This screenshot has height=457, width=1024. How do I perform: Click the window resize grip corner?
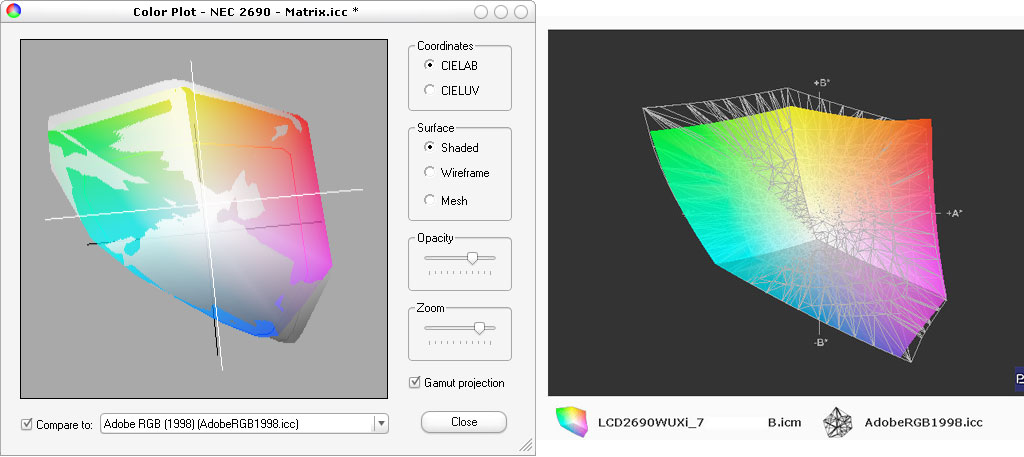coord(525,445)
